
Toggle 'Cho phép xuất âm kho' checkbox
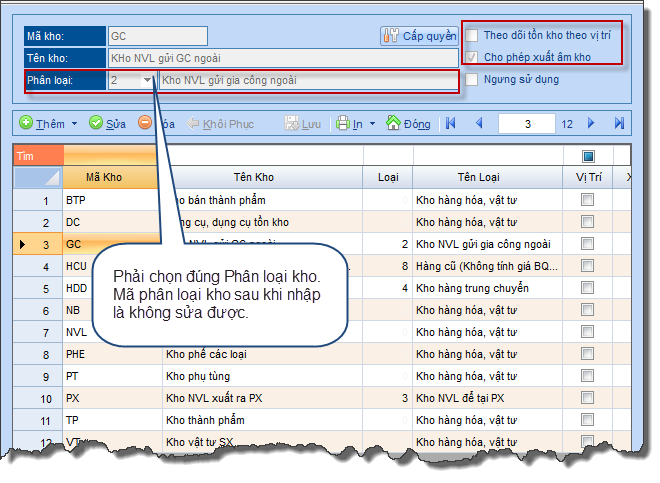pyautogui.click(x=472, y=57)
